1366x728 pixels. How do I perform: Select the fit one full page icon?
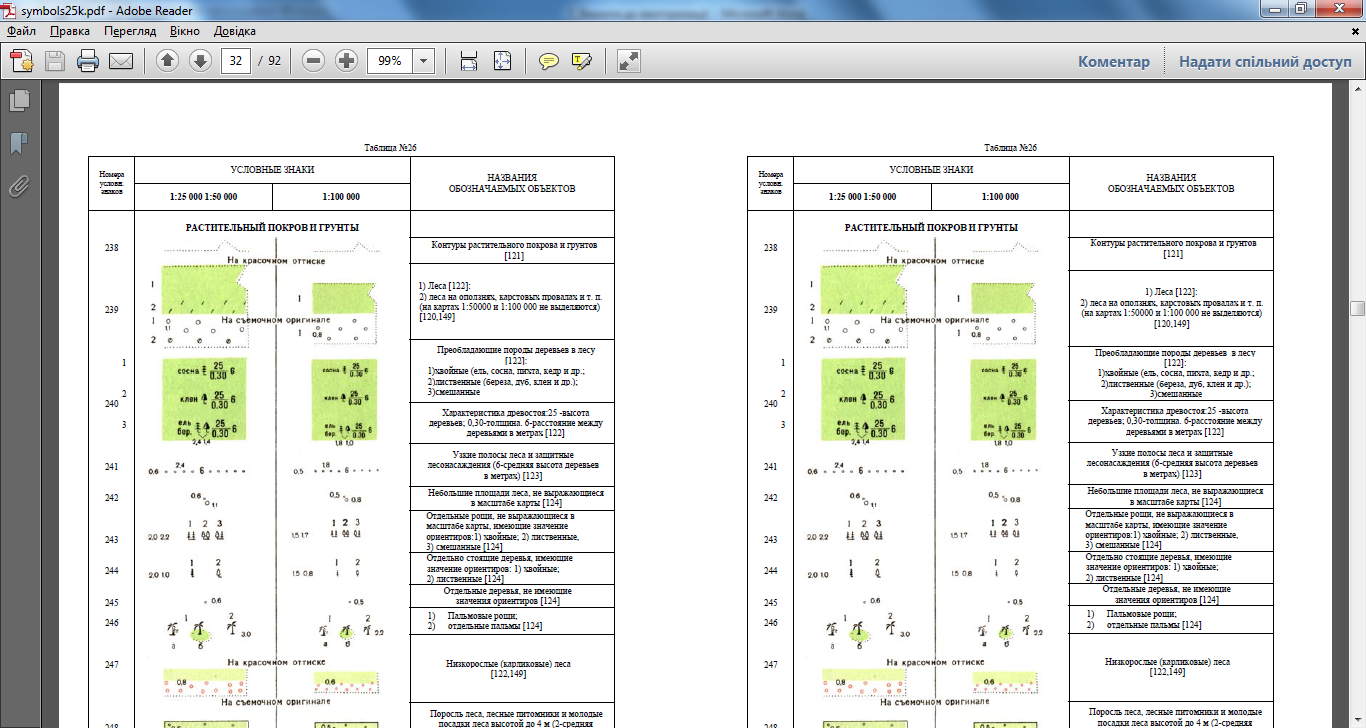coord(501,61)
